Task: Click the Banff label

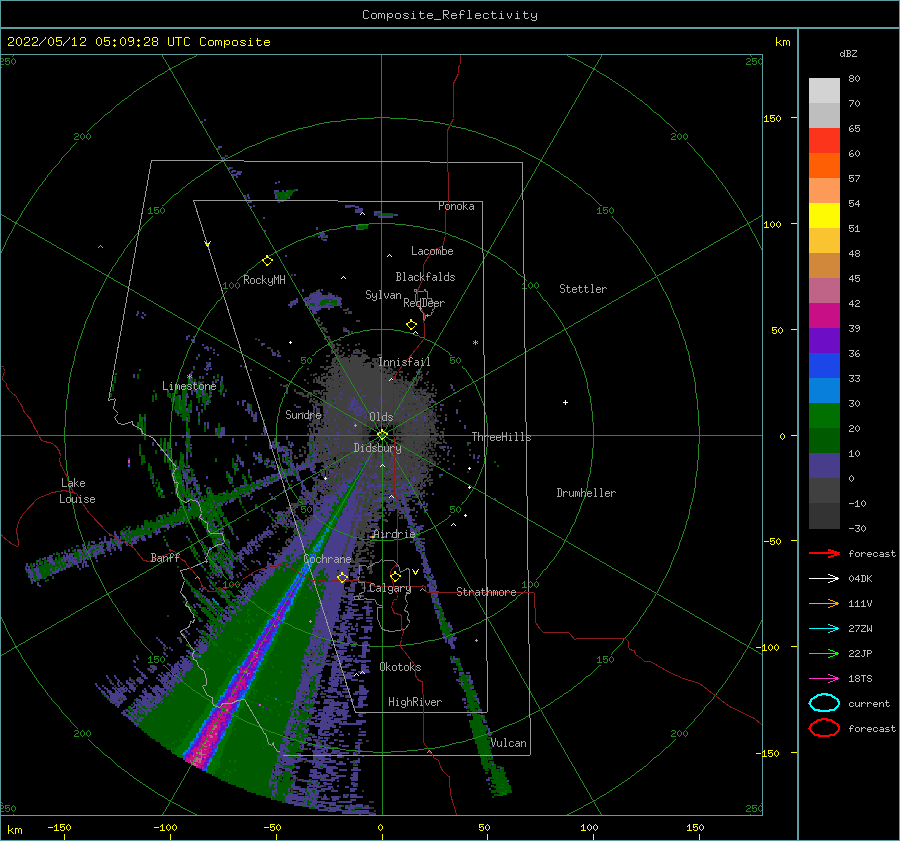Action: 165,557
